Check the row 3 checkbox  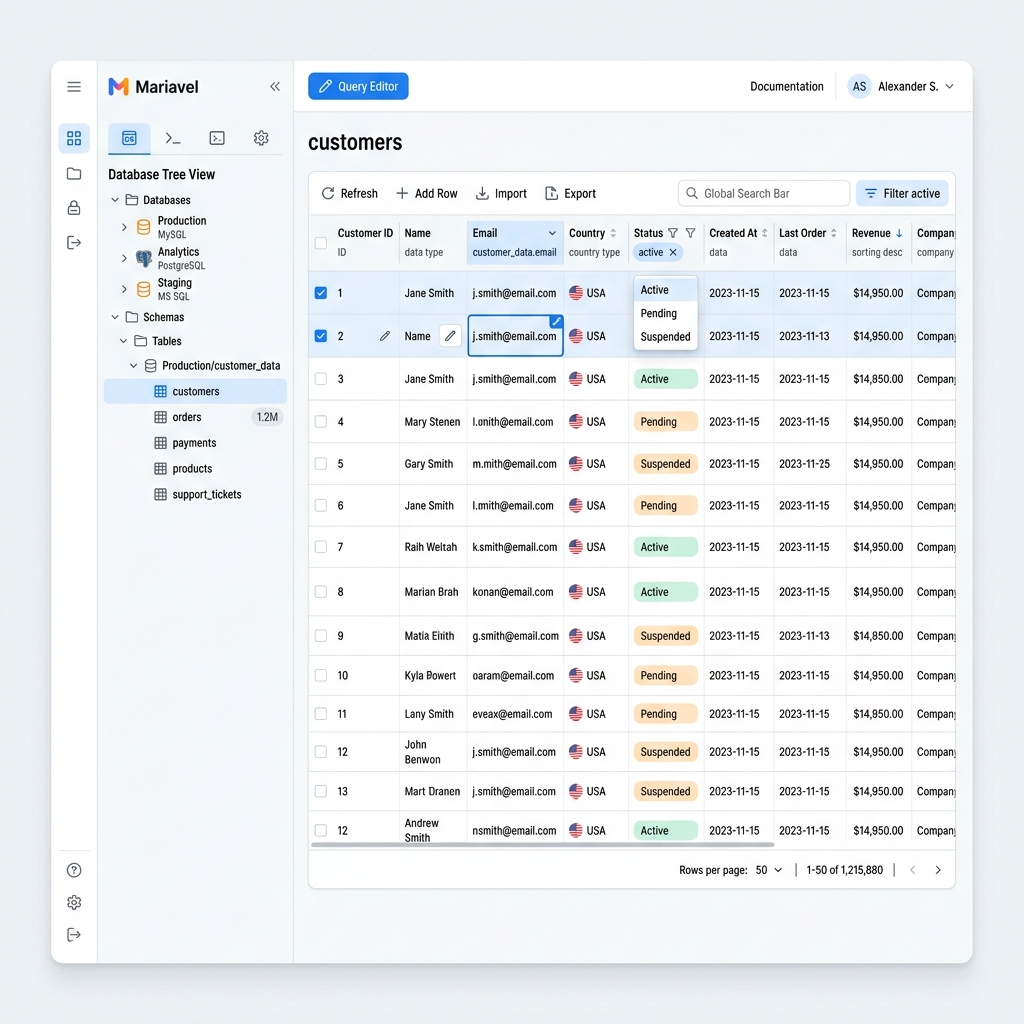point(320,379)
